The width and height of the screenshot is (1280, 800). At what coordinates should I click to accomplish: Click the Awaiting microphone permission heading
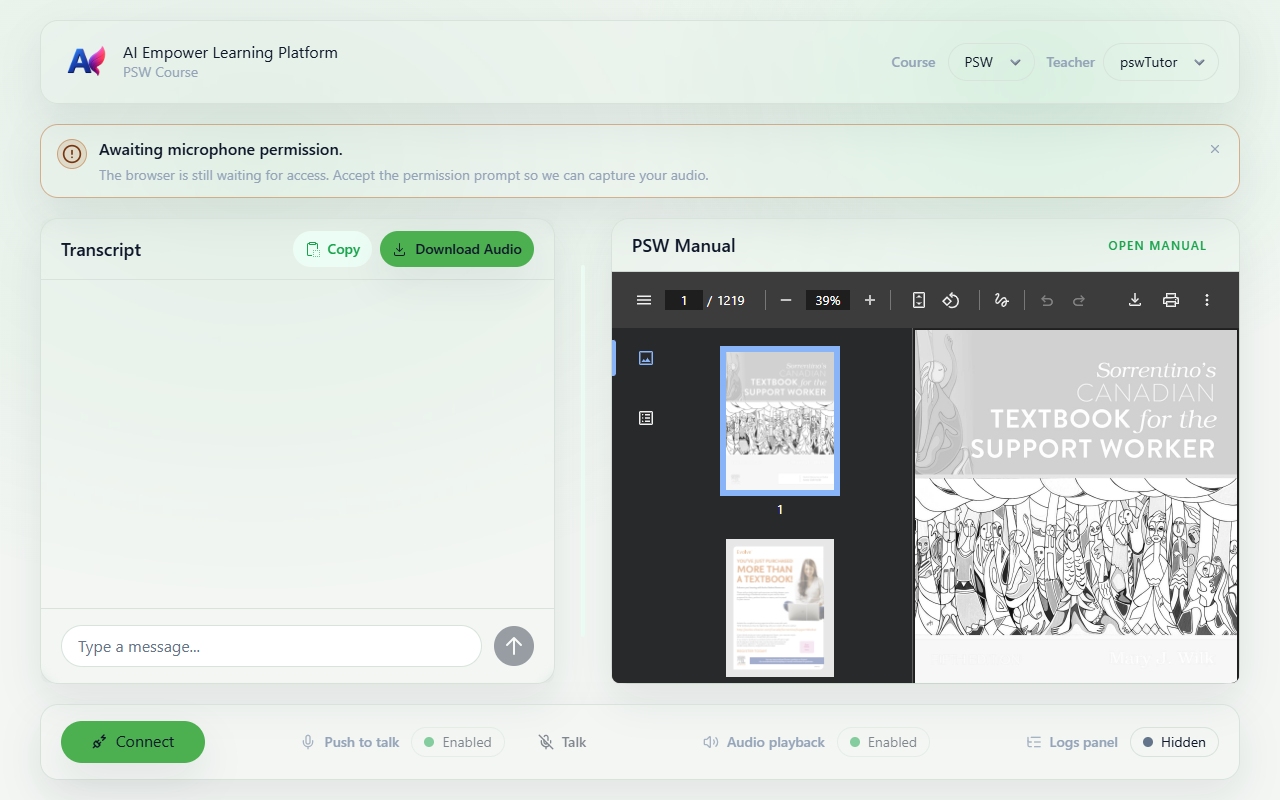221,150
